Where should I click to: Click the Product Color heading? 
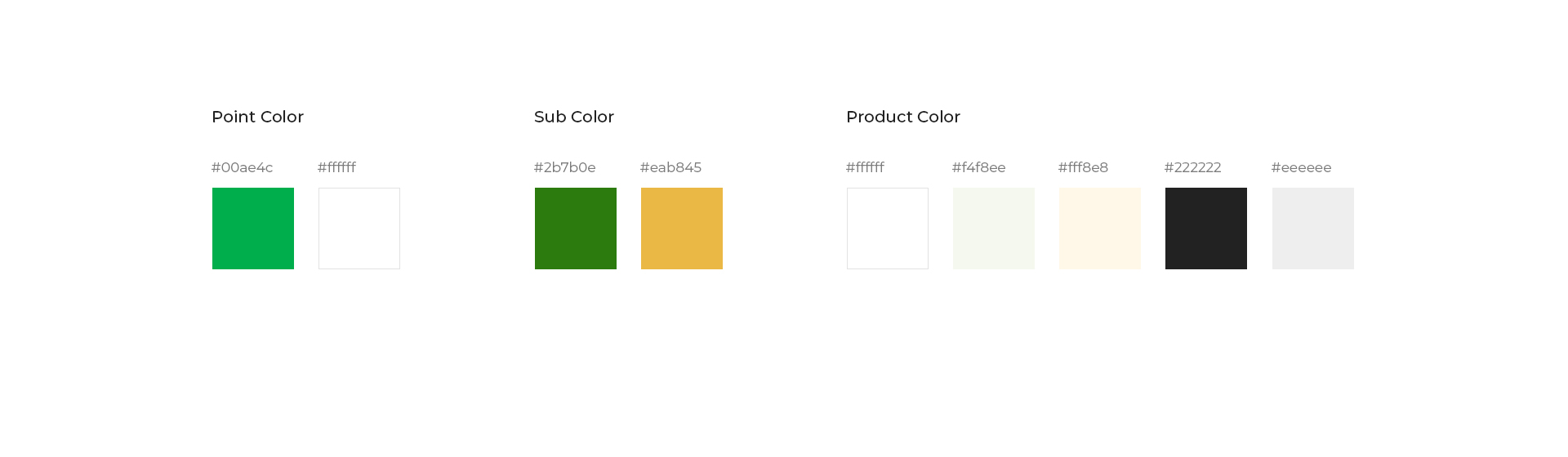tap(903, 117)
